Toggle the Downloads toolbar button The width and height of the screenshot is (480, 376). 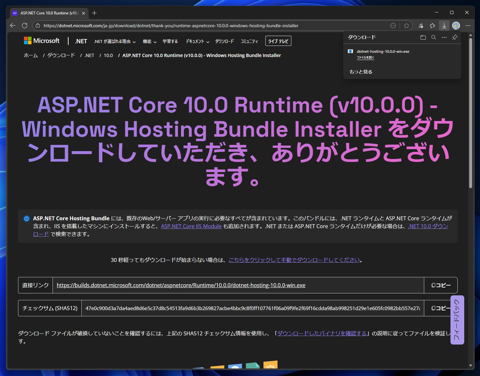pos(444,26)
